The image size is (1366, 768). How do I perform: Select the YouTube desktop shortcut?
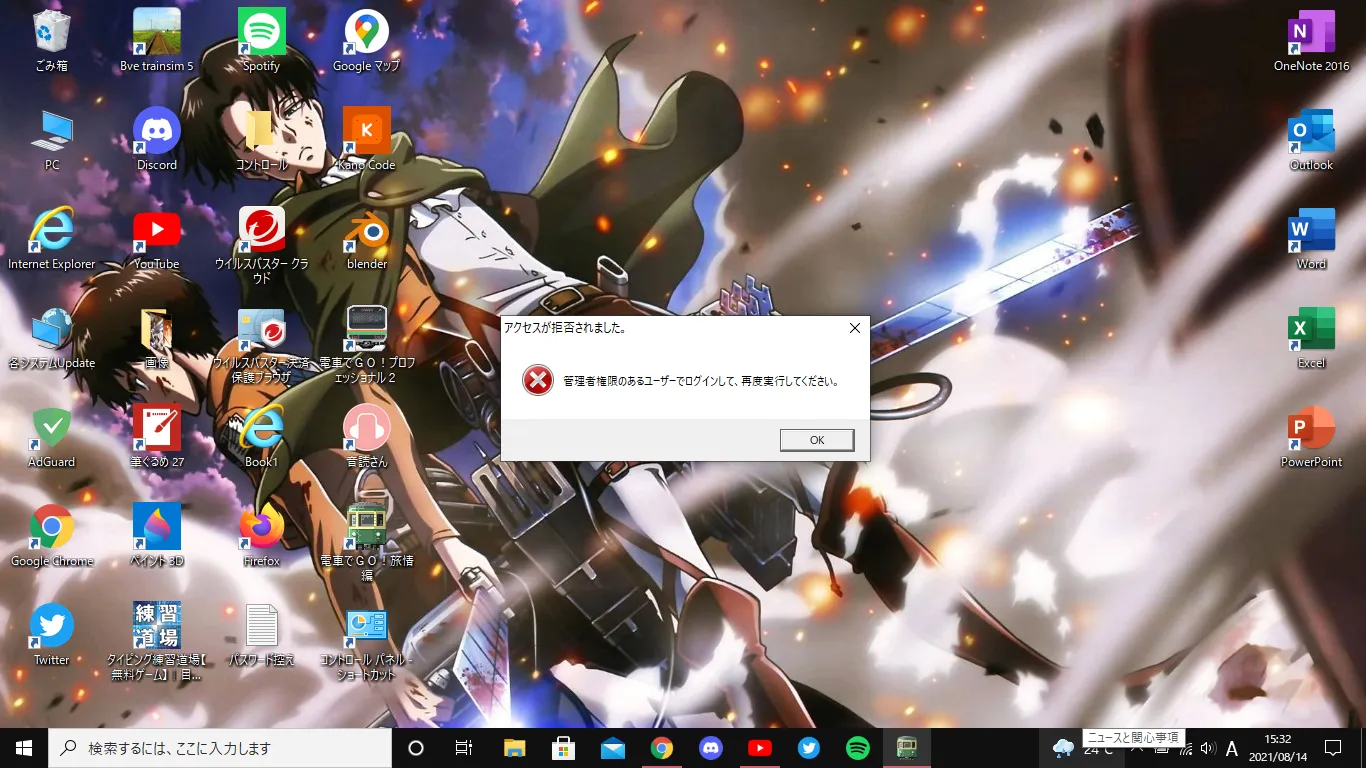pyautogui.click(x=157, y=239)
